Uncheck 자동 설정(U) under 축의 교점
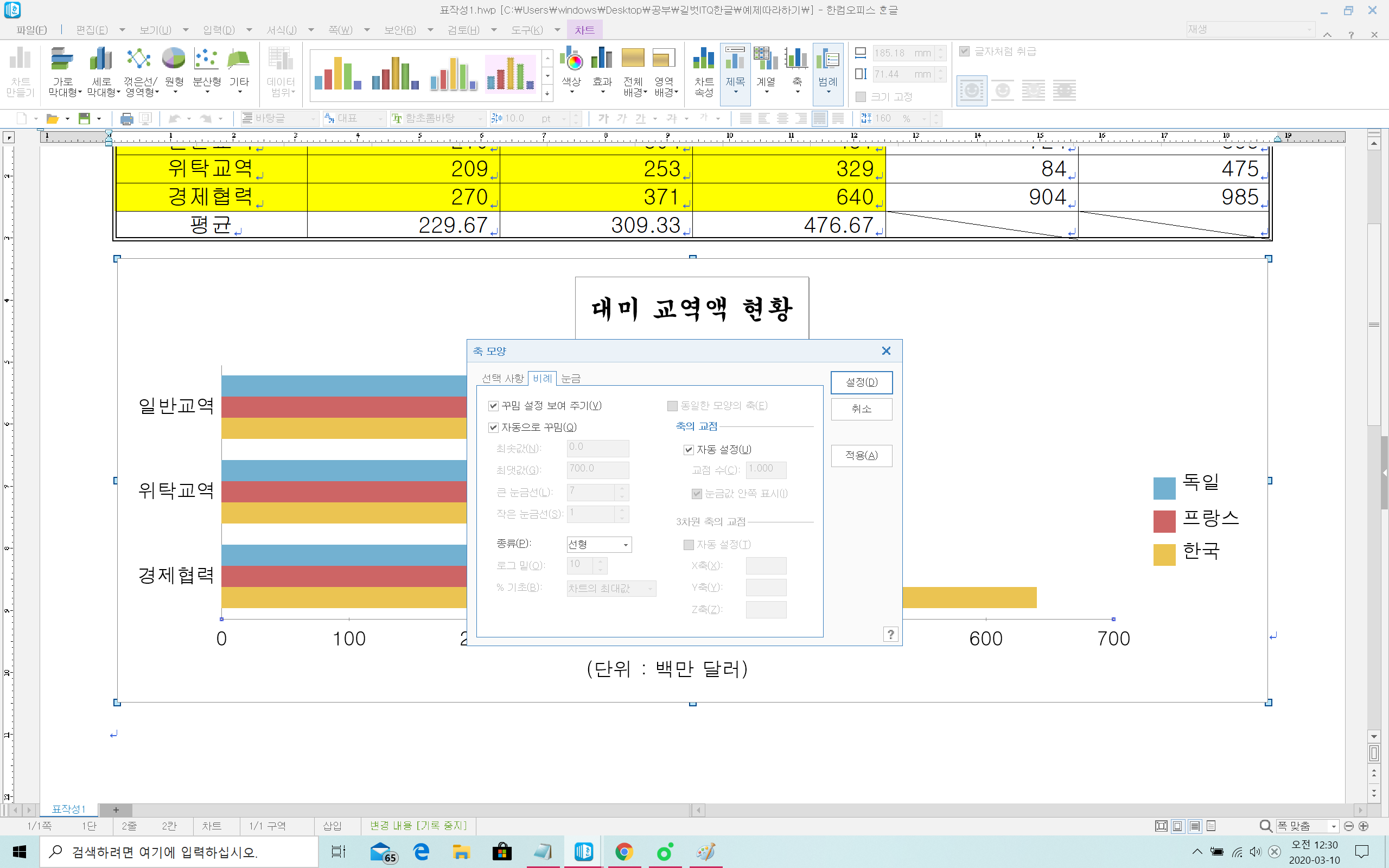 click(x=689, y=450)
